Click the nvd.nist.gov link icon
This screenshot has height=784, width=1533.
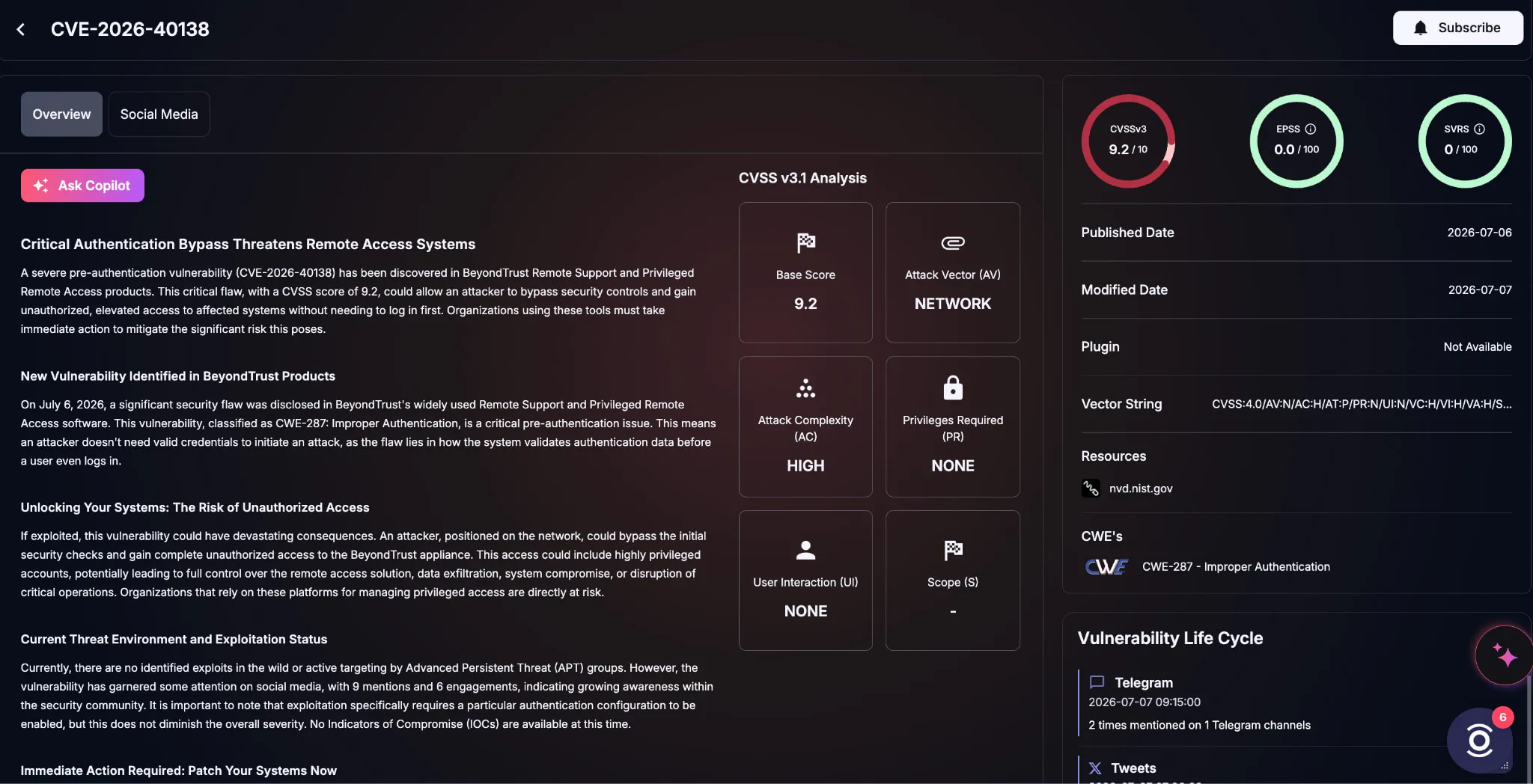pyautogui.click(x=1091, y=489)
